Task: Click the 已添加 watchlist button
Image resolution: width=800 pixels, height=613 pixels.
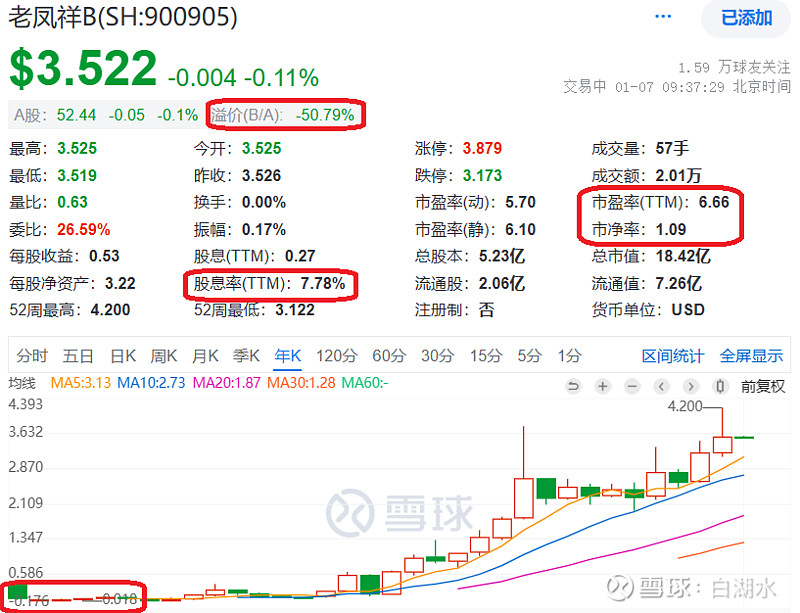Action: click(x=746, y=18)
